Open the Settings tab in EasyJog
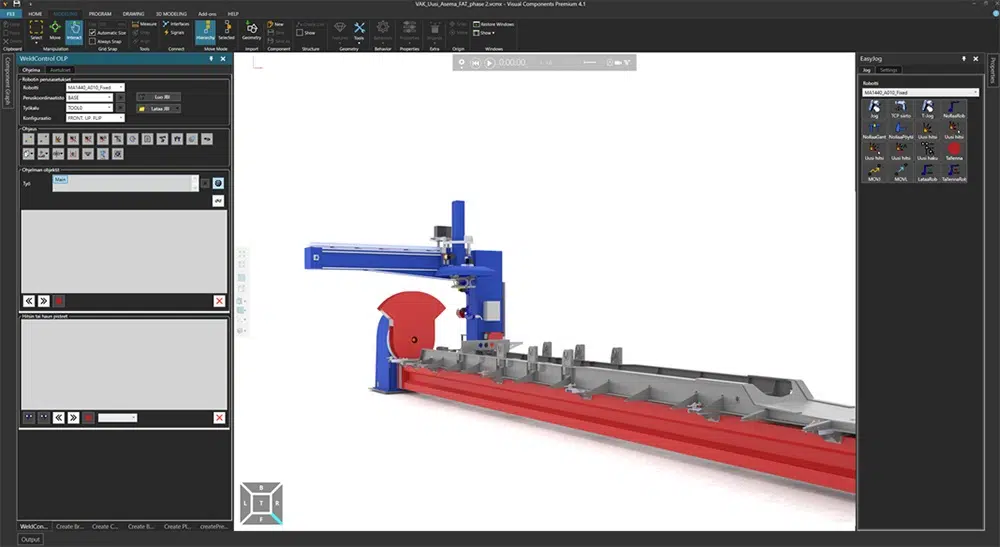The image size is (1000, 547). (x=889, y=70)
